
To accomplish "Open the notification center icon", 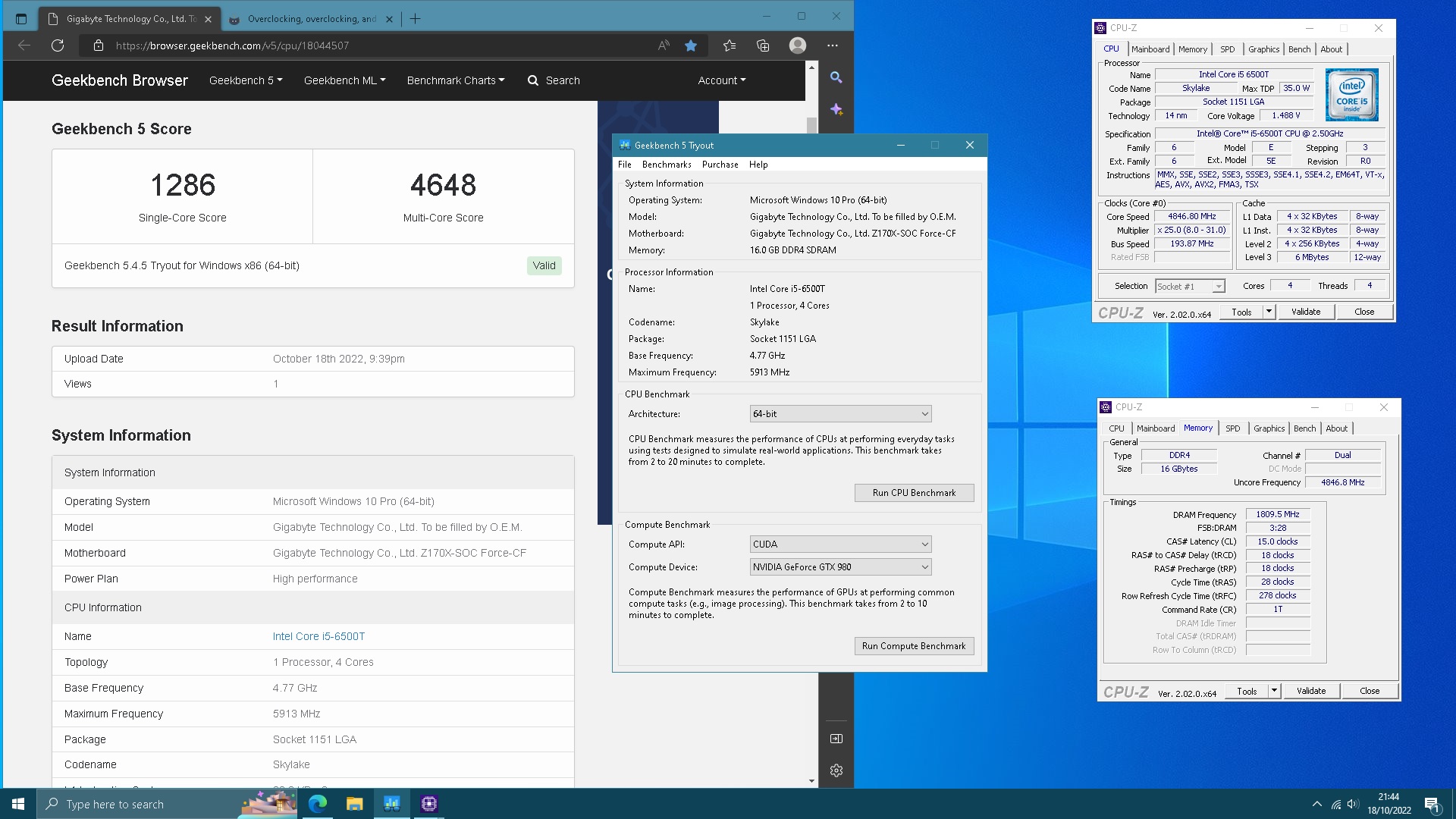I will [1432, 804].
